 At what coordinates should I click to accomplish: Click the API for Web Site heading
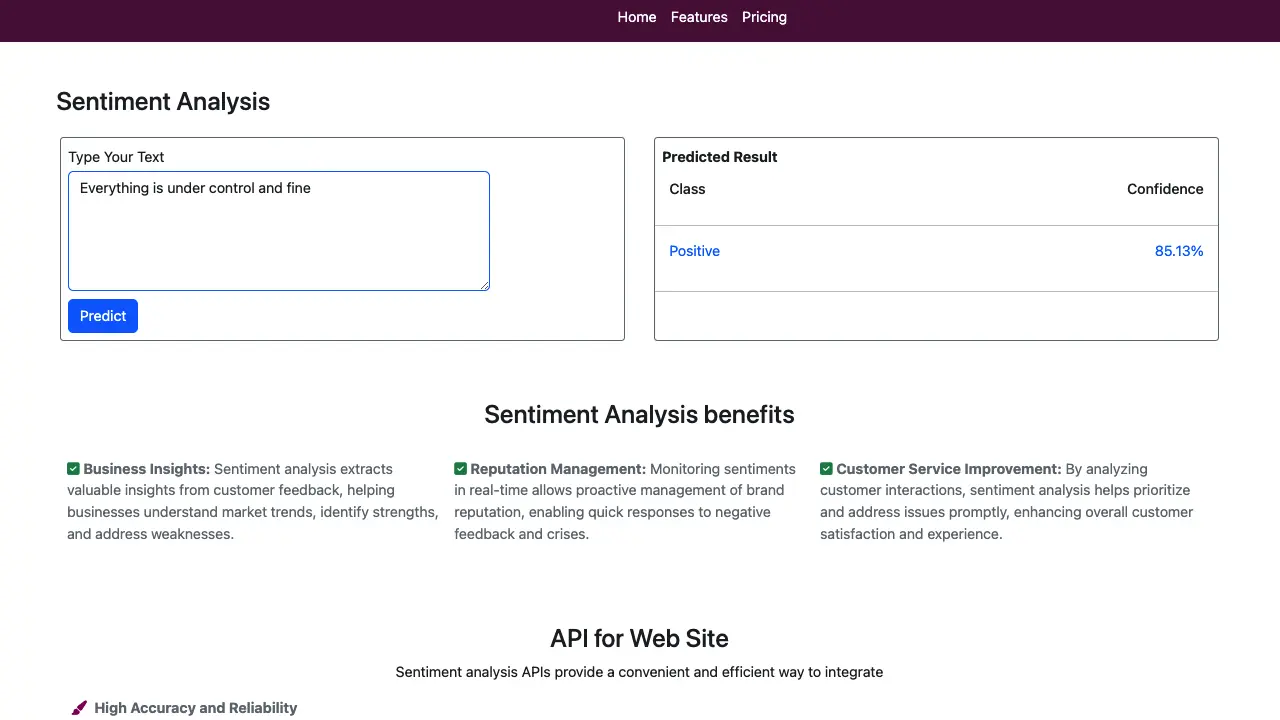(639, 639)
